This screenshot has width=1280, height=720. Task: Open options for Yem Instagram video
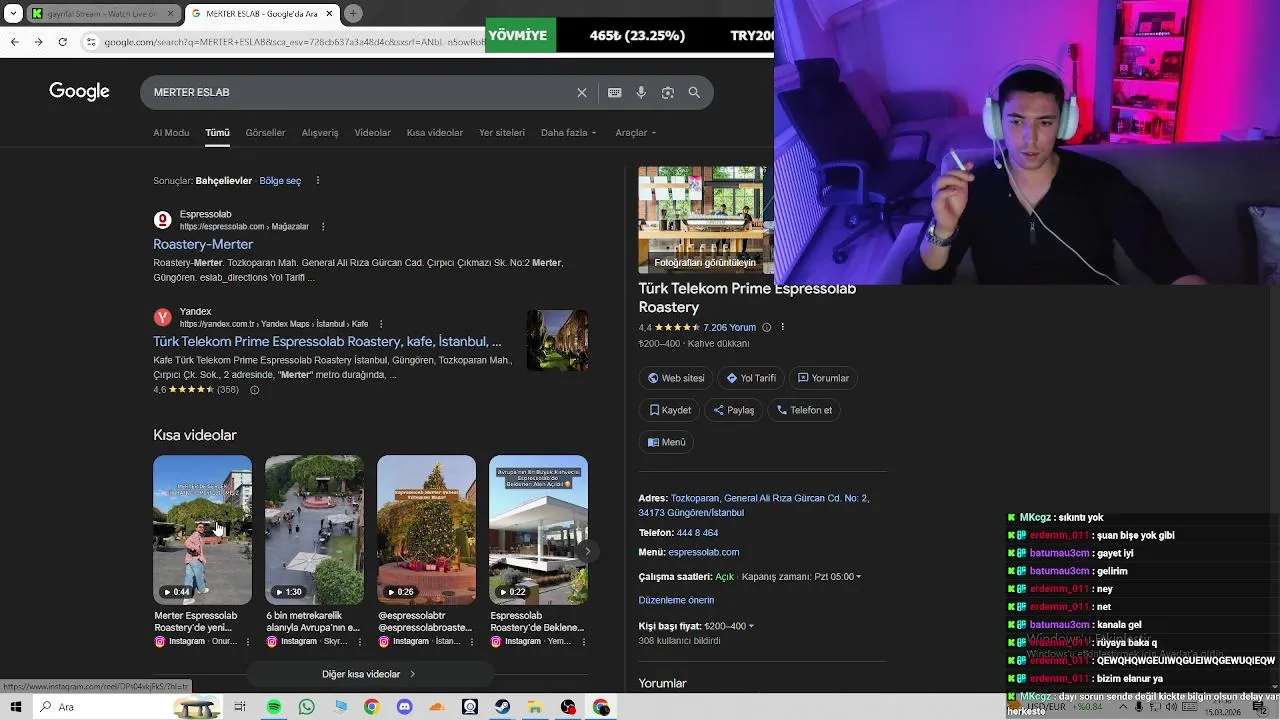(x=584, y=642)
